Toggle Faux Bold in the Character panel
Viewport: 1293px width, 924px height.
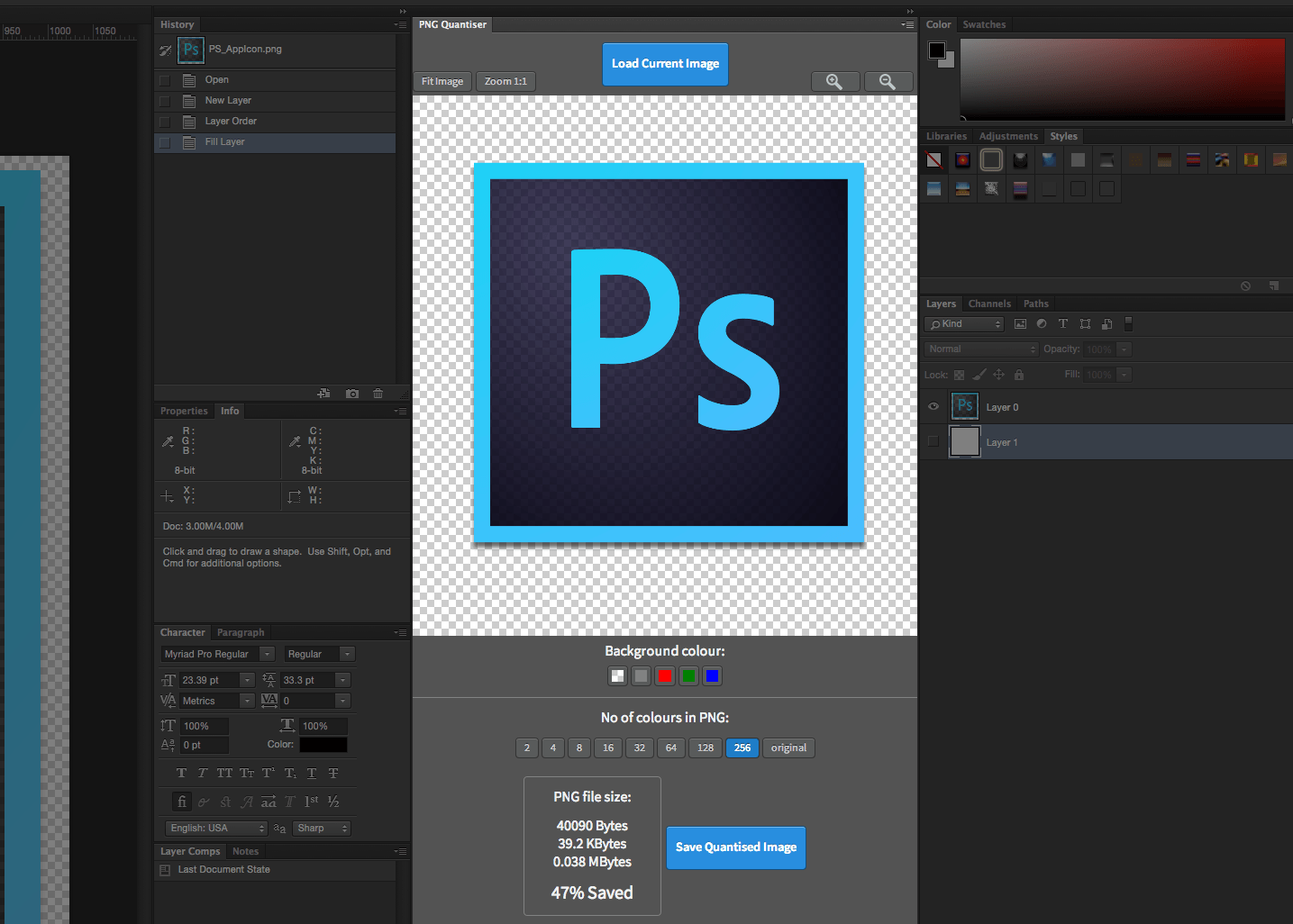pyautogui.click(x=181, y=773)
